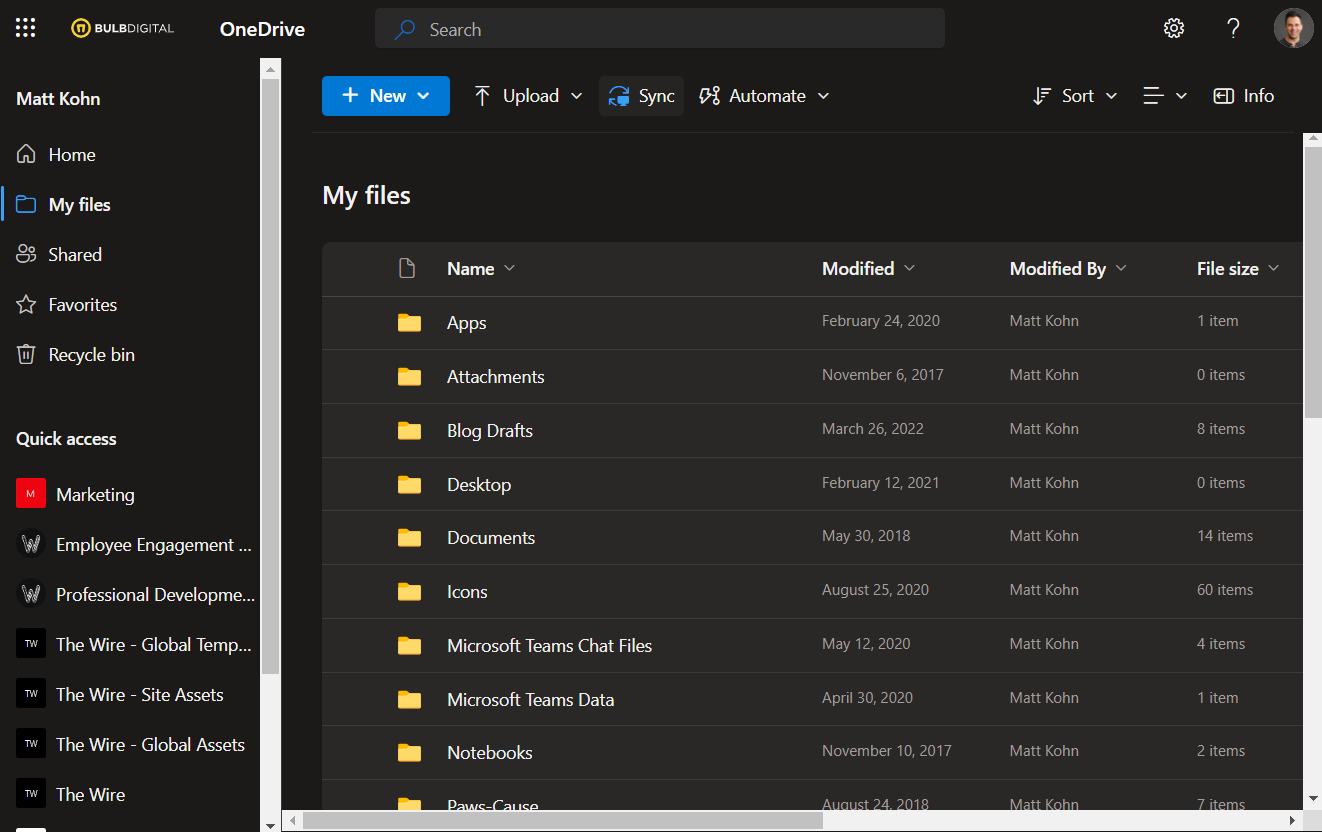The height and width of the screenshot is (832, 1322).
Task: Click the Blog Drafts folder icon
Action: [409, 430]
